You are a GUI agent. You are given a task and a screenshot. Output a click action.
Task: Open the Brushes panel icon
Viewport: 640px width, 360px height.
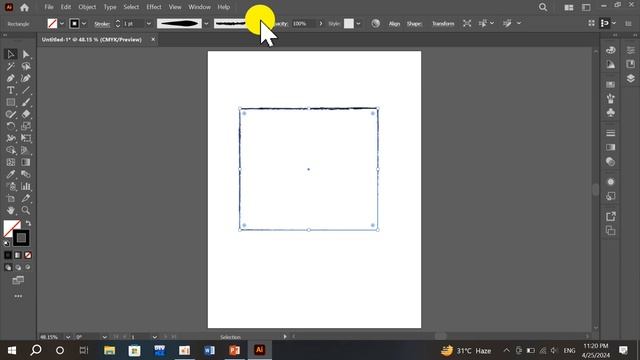(611, 98)
